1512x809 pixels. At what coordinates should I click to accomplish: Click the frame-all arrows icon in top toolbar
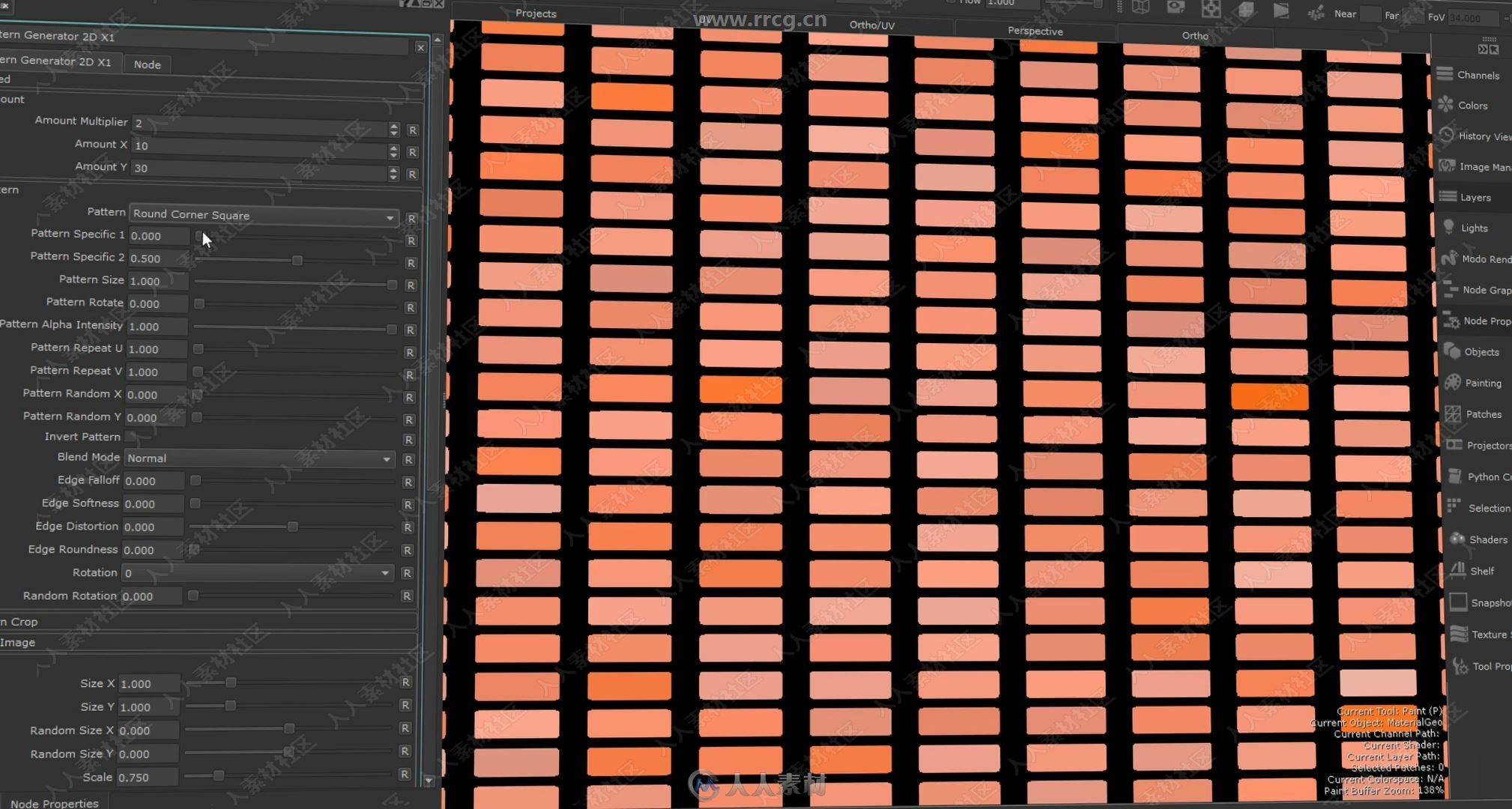click(1211, 9)
